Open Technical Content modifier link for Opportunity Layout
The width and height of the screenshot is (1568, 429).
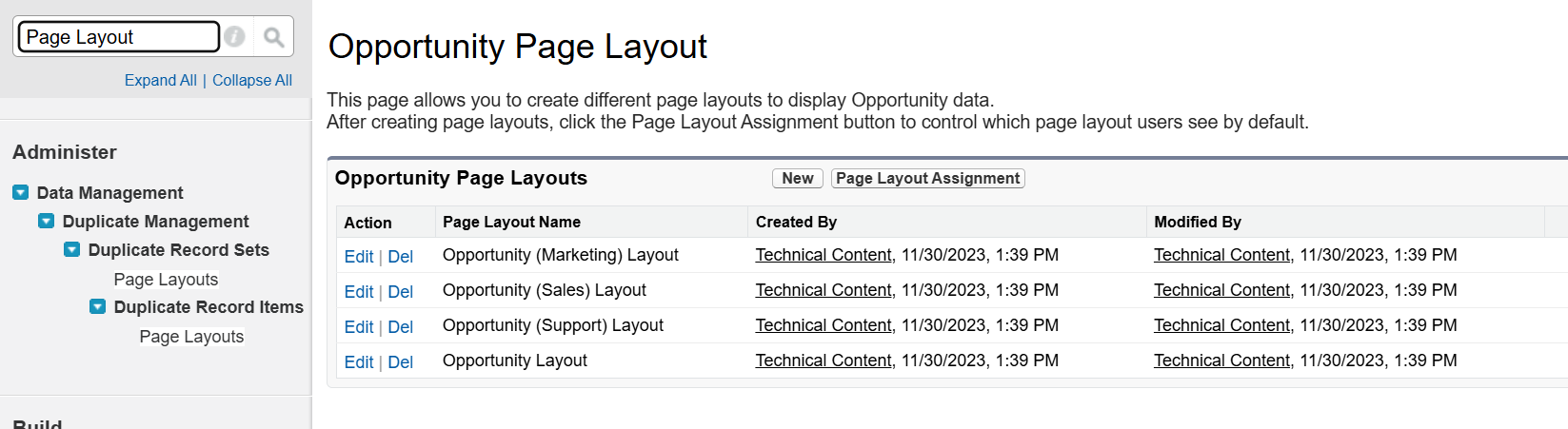pos(1221,361)
